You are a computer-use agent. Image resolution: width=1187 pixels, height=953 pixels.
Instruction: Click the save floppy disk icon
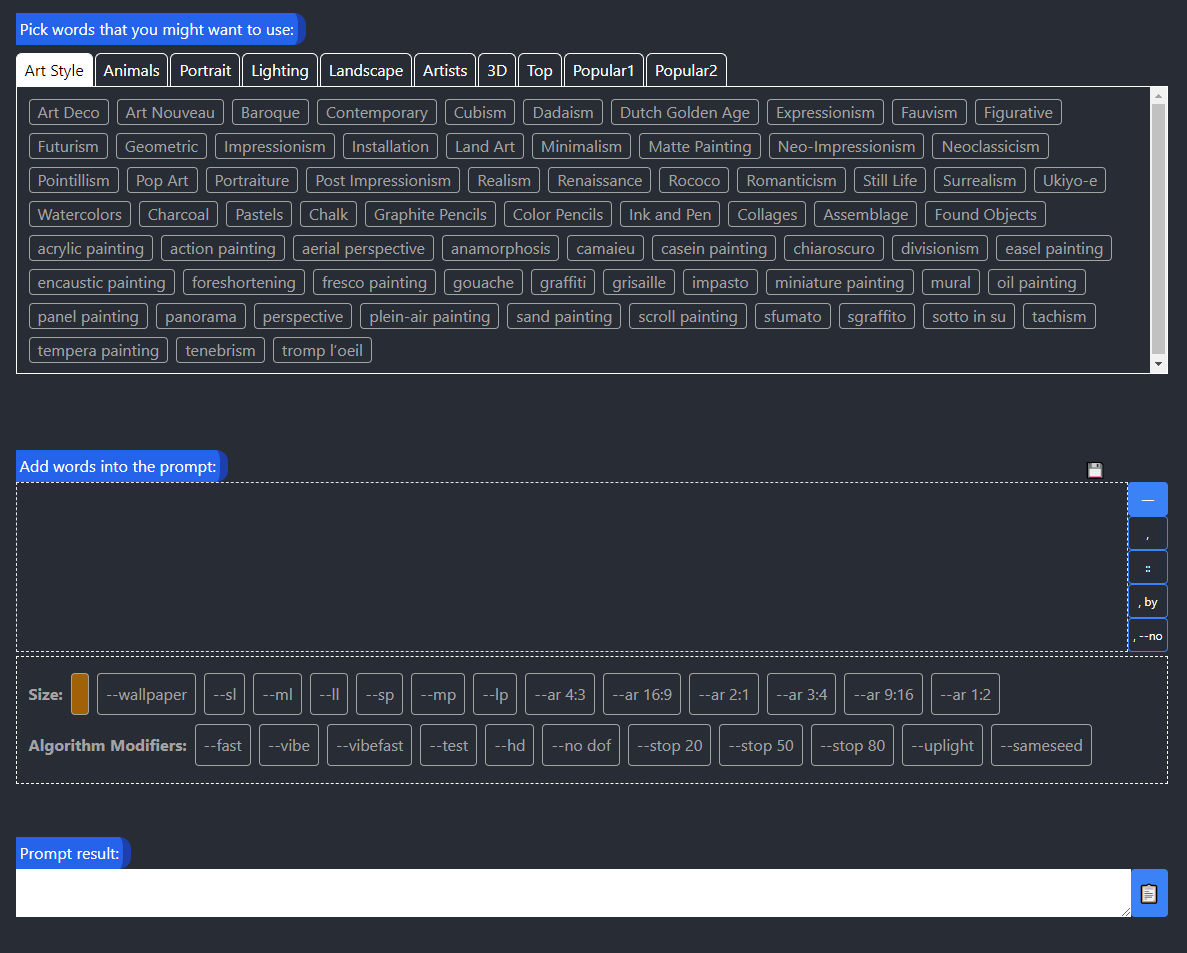[1095, 470]
